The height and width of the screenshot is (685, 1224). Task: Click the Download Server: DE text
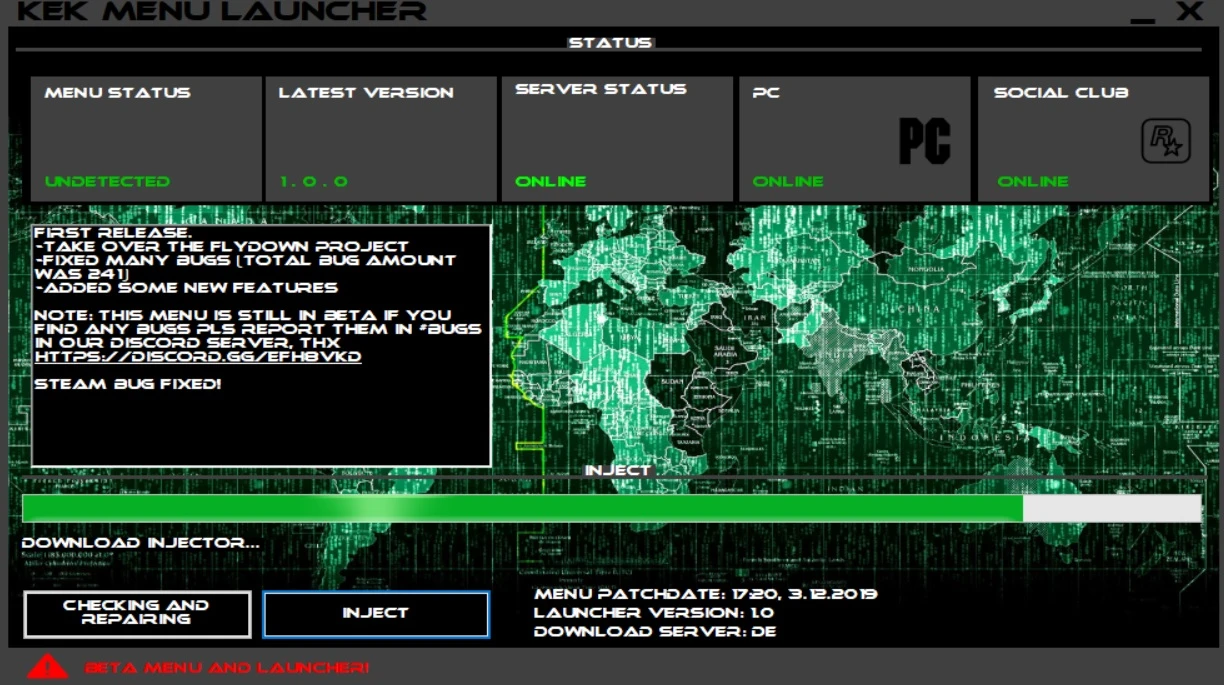pos(655,632)
